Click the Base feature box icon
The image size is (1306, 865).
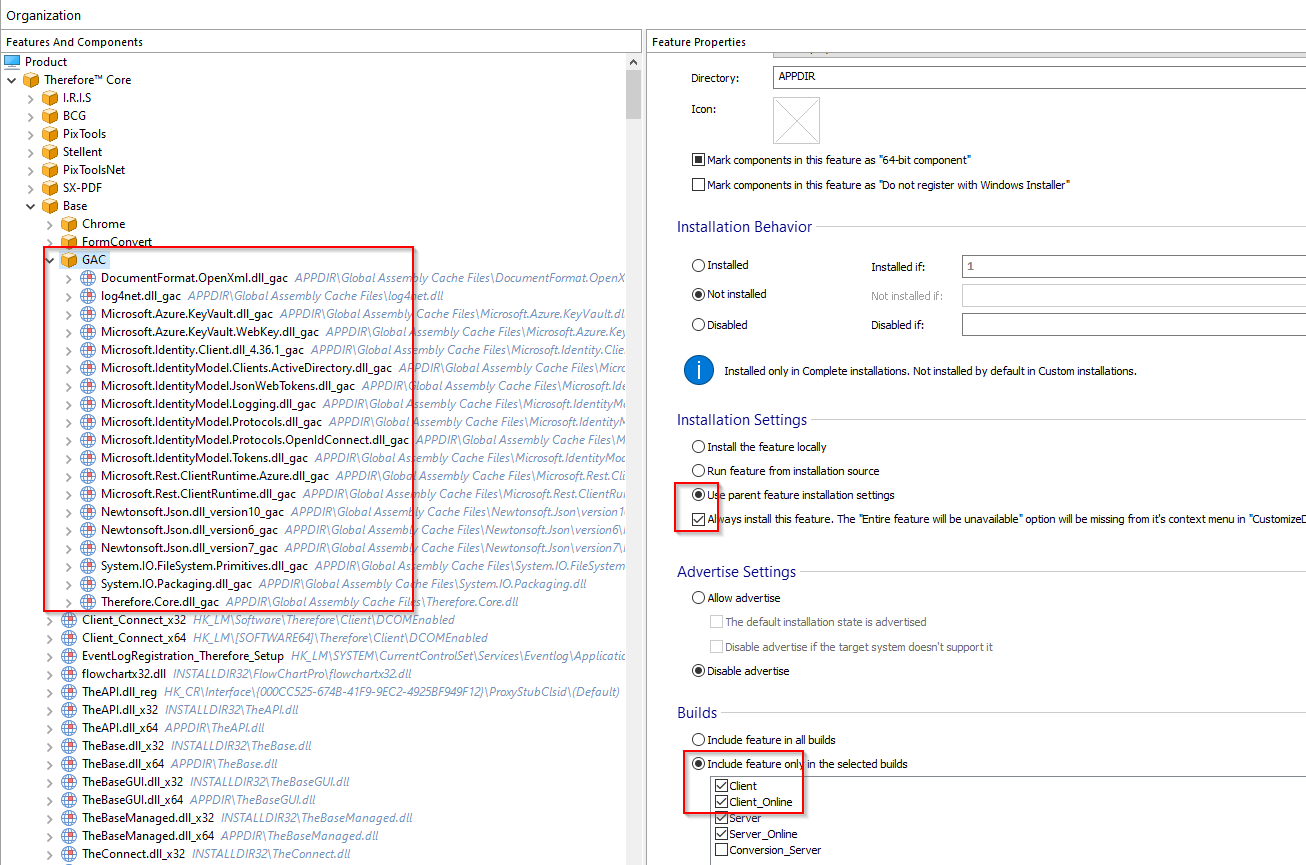(50, 206)
